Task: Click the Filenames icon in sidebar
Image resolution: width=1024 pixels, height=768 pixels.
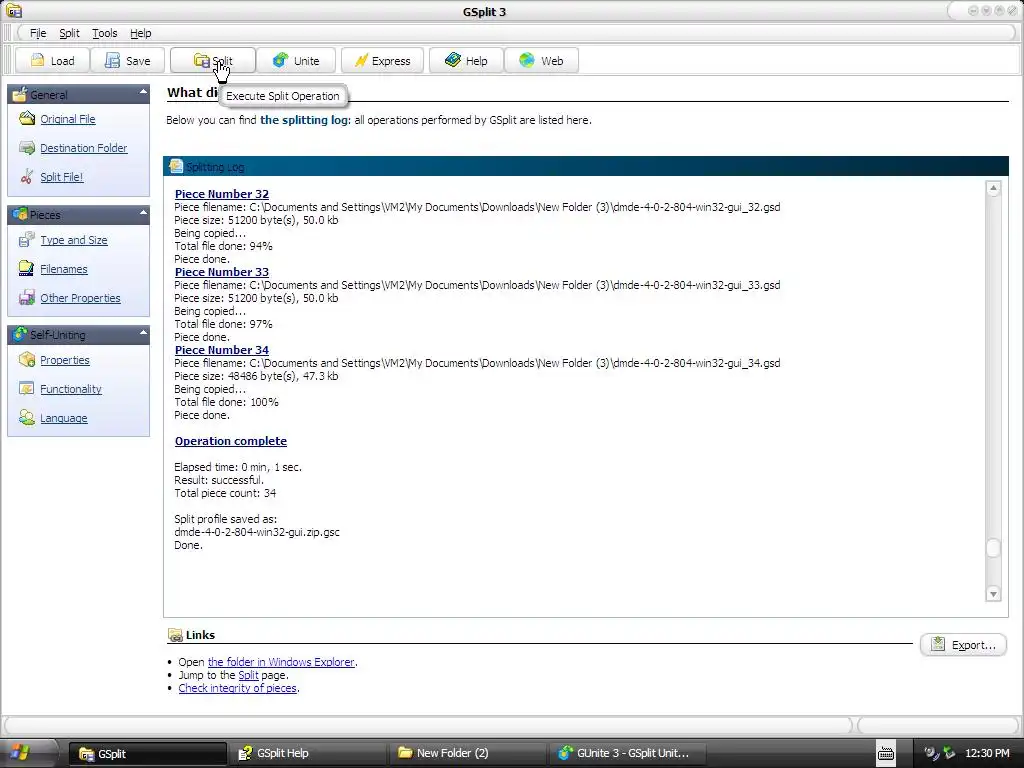Action: click(x=27, y=268)
